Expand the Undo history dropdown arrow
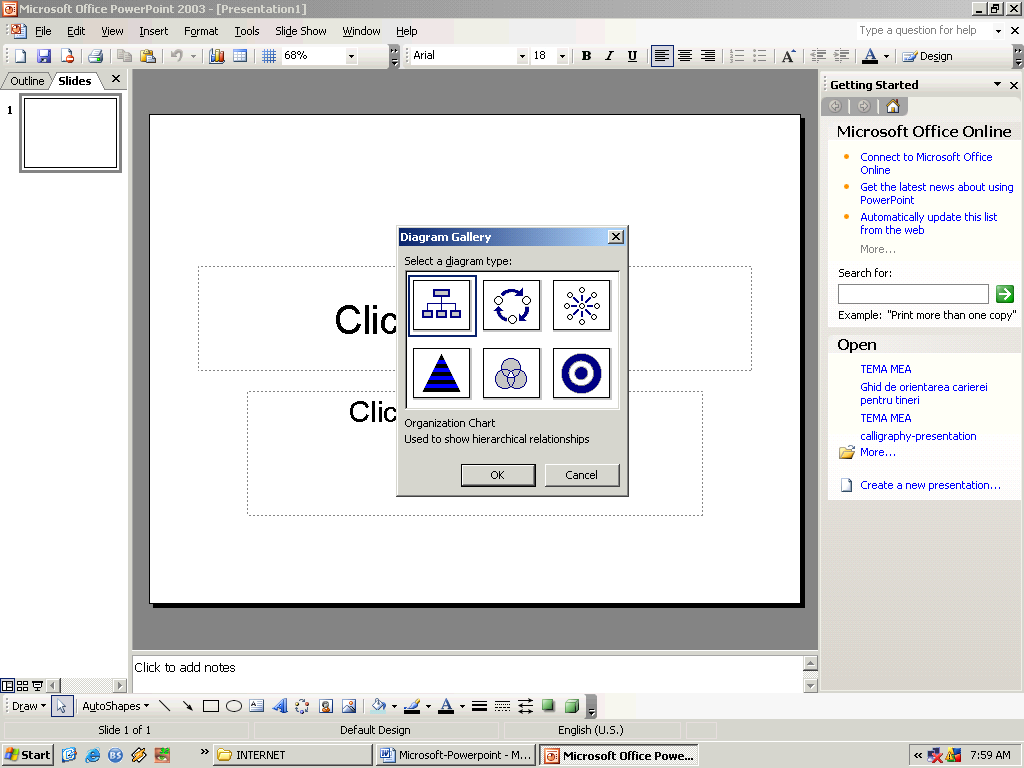The height and width of the screenshot is (768, 1024). 193,56
